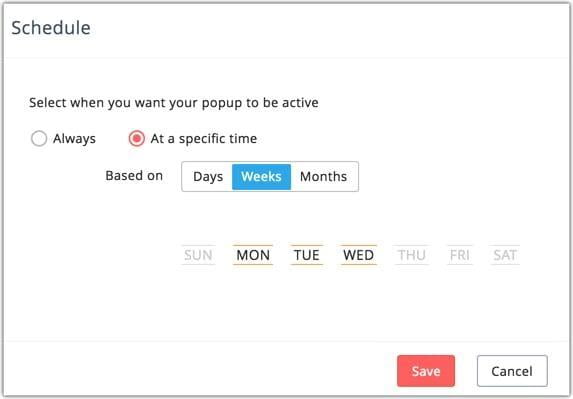The height and width of the screenshot is (399, 573).
Task: Dismiss the dialog with Cancel
Action: (512, 371)
